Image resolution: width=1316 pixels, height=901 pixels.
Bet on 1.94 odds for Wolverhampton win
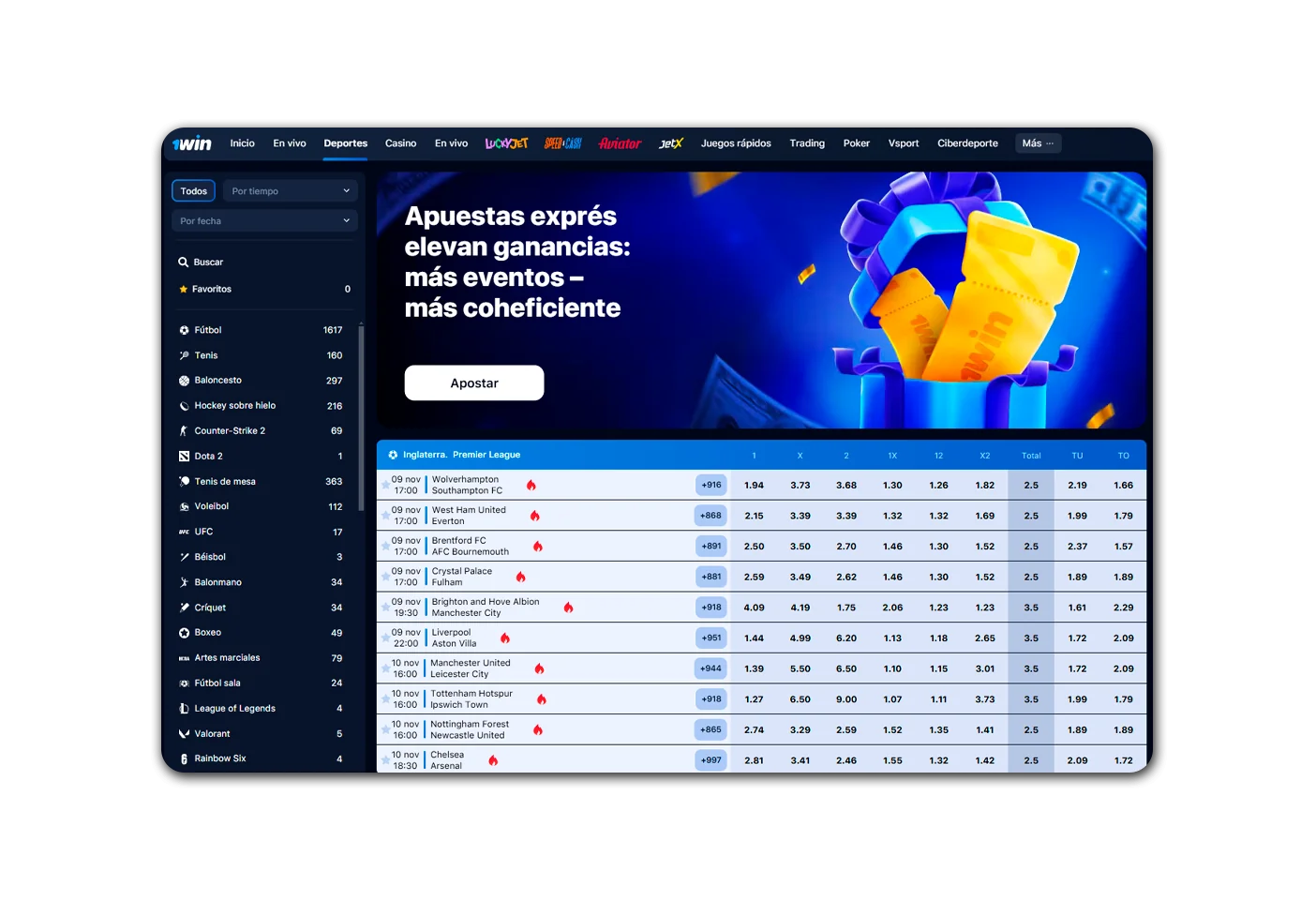click(x=755, y=485)
